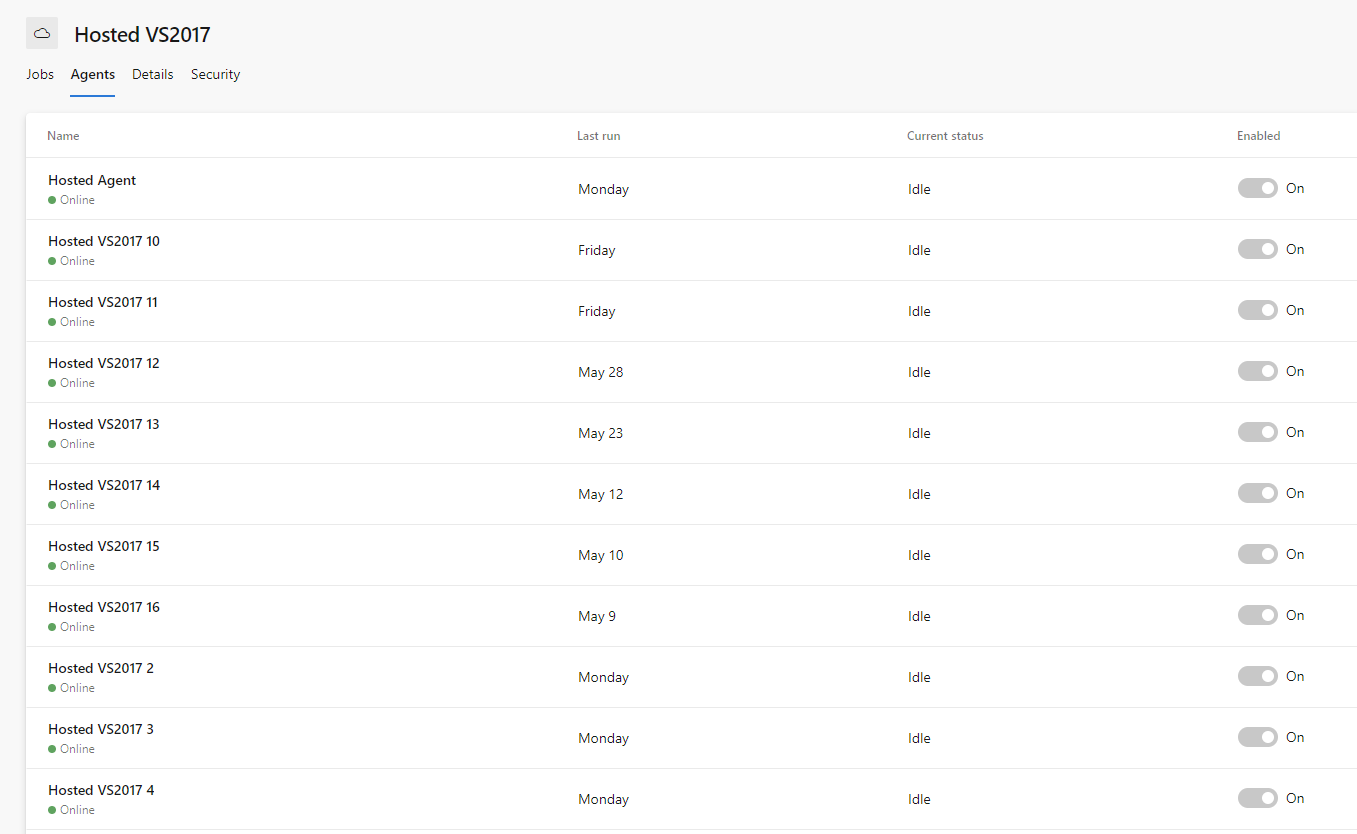This screenshot has width=1357, height=834.
Task: Disable the Hosted VS2017 2 agent switch
Action: tap(1257, 676)
